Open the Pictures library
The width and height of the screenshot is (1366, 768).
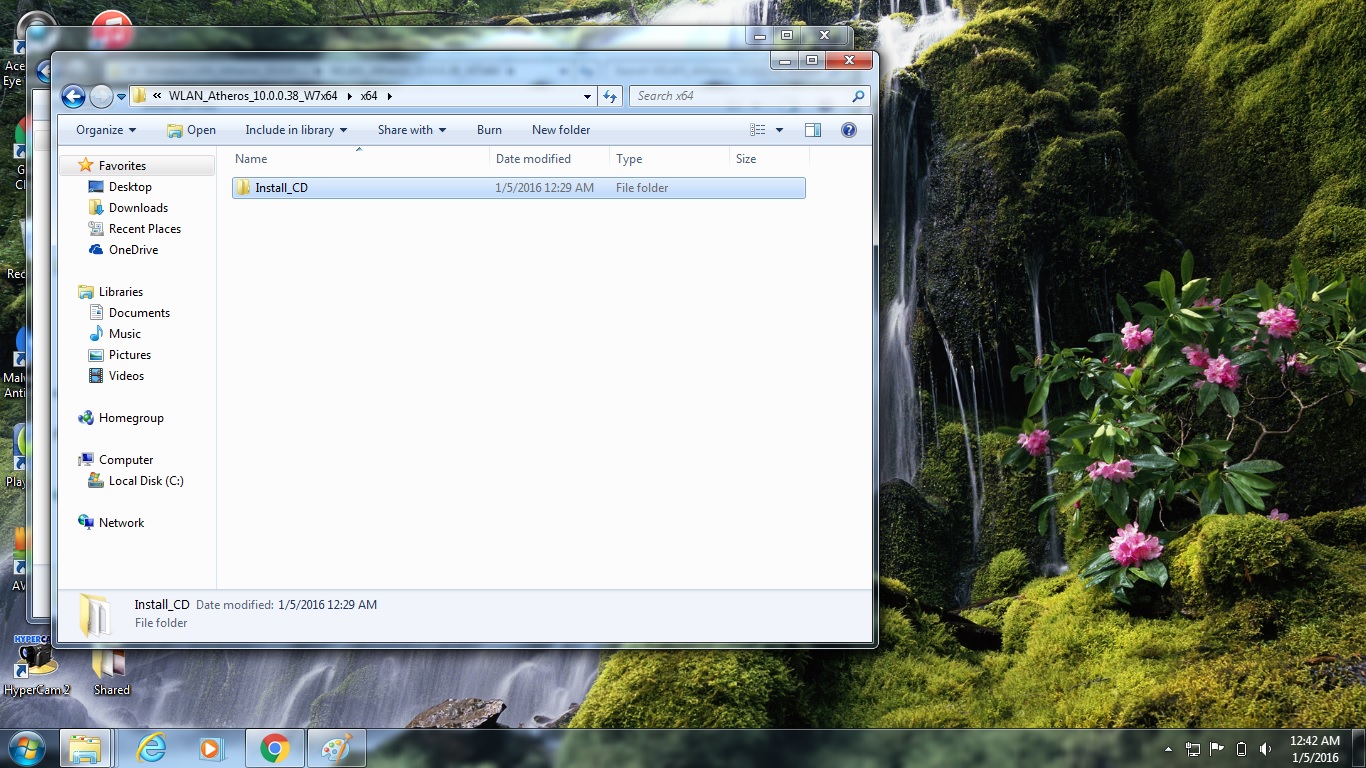(x=130, y=355)
